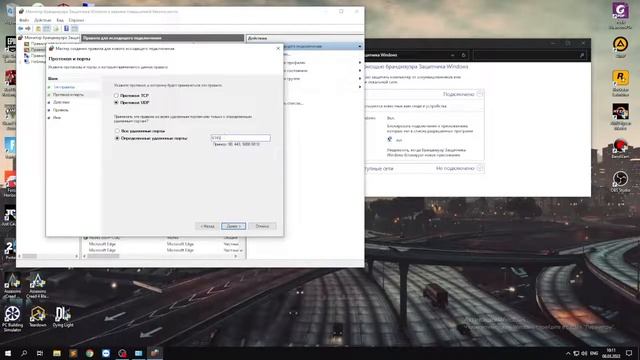Screen dimensions: 640x360
Task: Select the inbound rules tree node icon
Action: (27, 44)
